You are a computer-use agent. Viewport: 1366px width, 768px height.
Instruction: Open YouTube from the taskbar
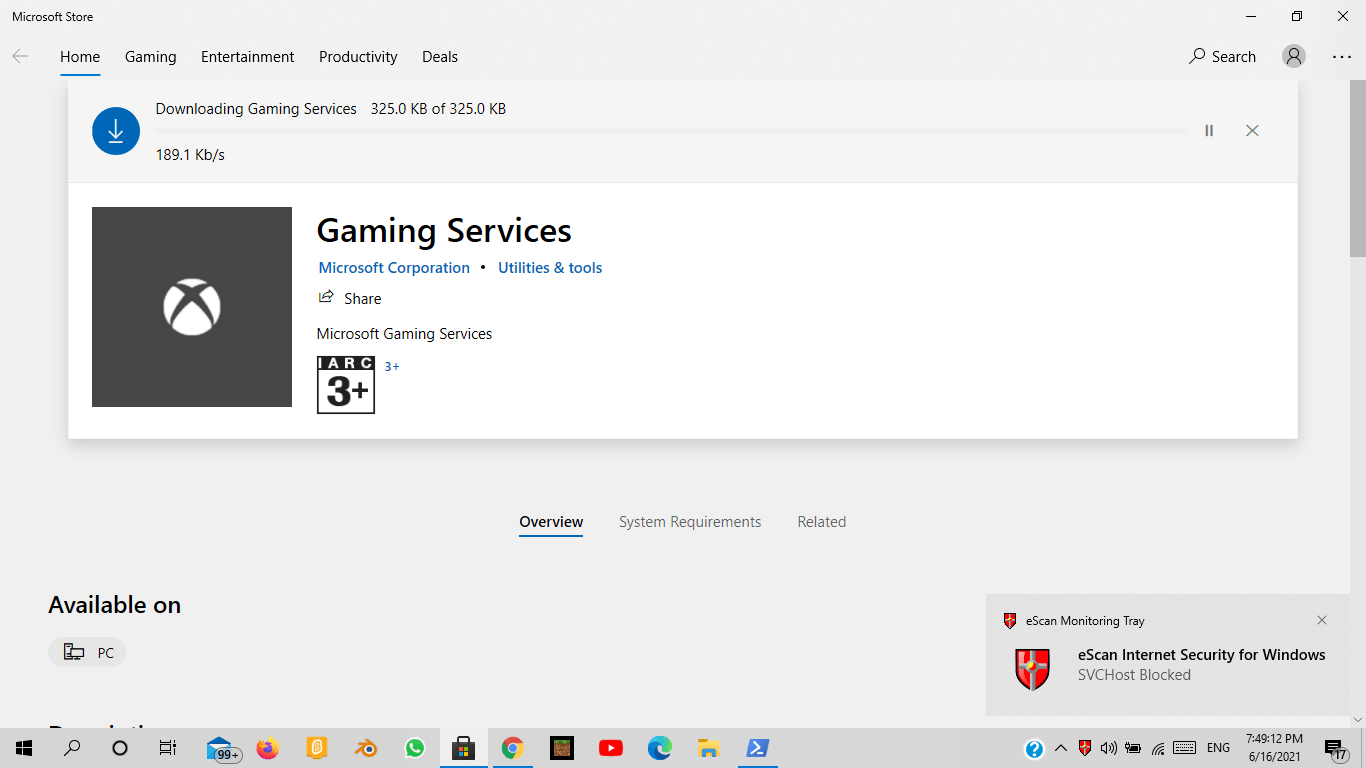pos(610,748)
